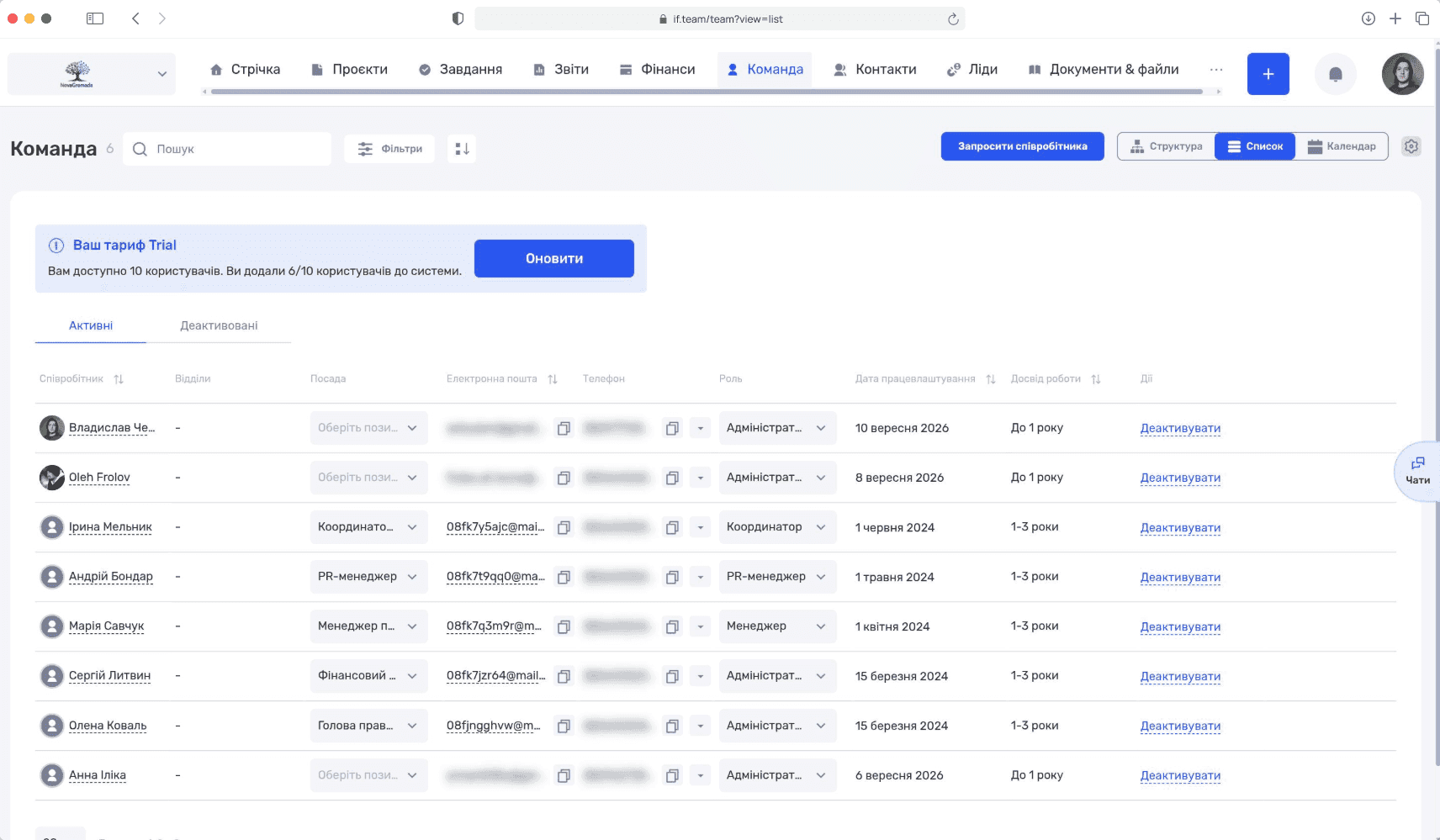Click the Оновити tariff button
Viewport: 1440px width, 840px height.
click(x=554, y=259)
